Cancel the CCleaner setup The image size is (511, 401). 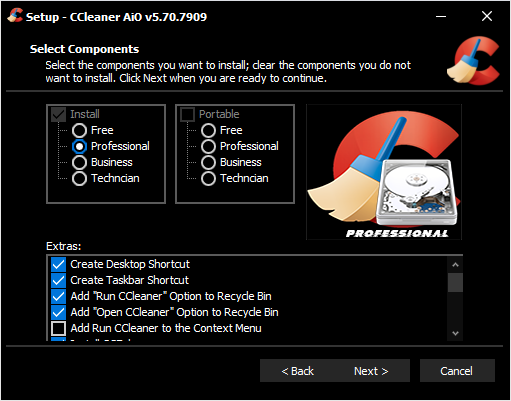(457, 371)
